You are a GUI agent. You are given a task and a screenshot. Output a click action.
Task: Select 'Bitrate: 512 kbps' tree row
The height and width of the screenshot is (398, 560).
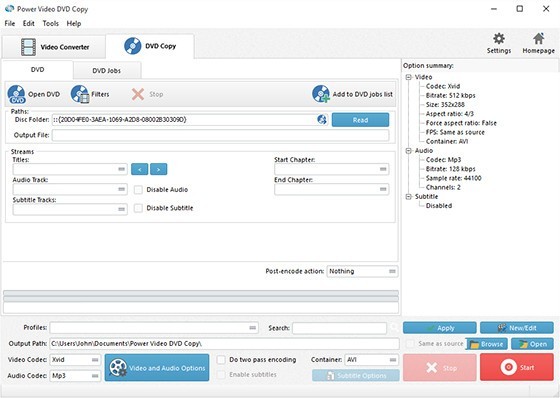[450, 95]
